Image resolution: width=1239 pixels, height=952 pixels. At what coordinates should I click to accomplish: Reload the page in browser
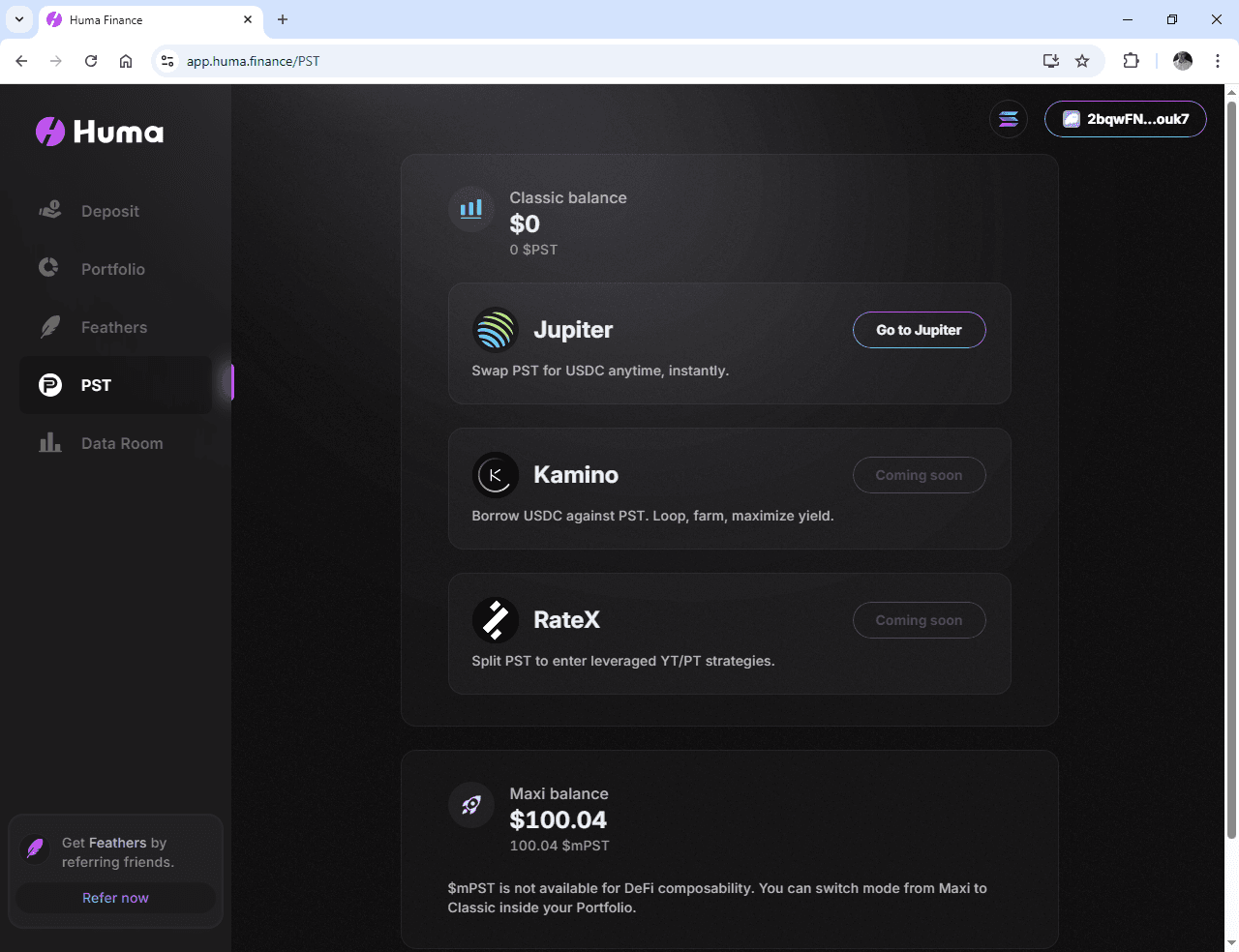91,61
